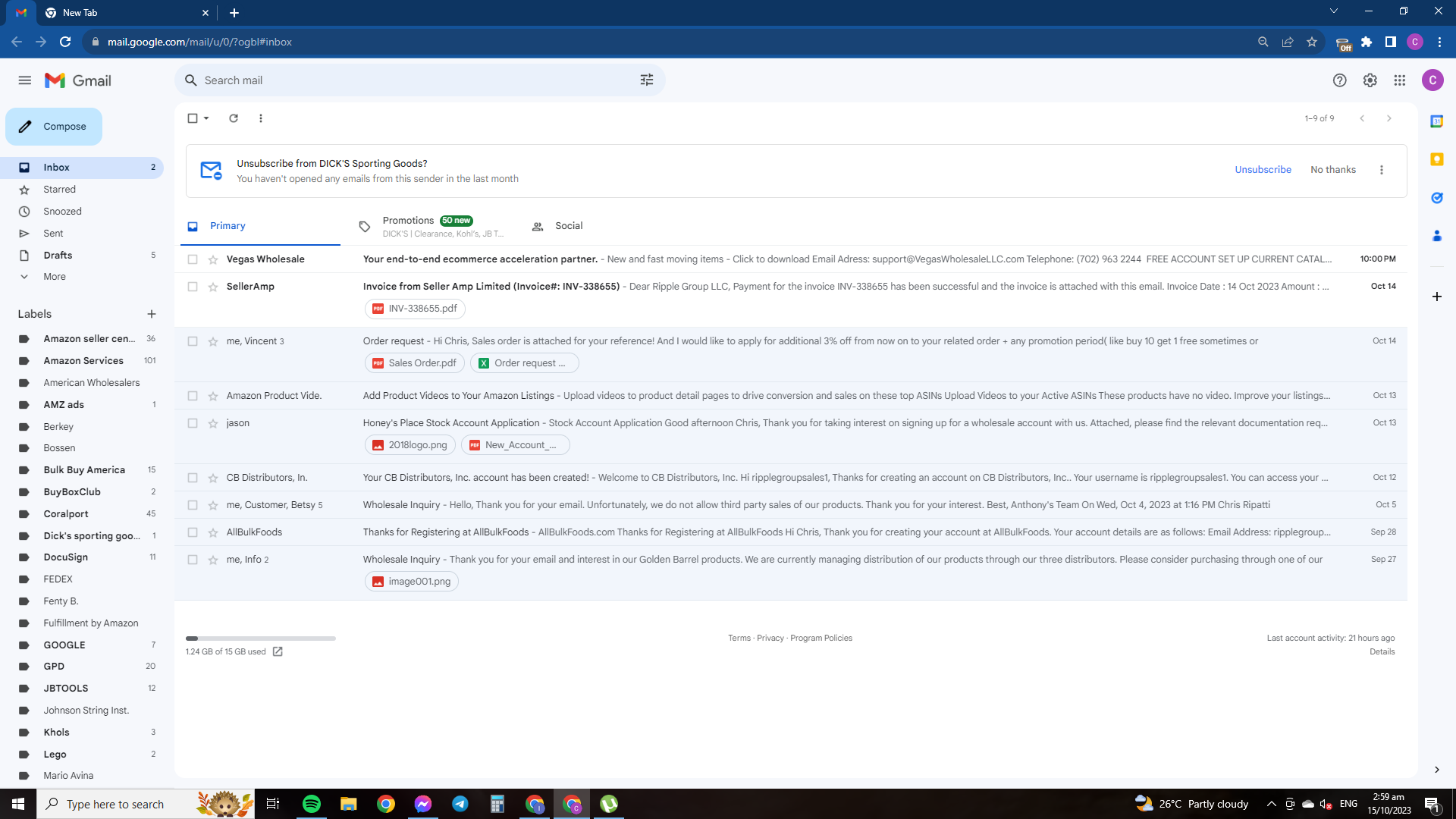
Task: Get add-ons plus icon
Action: click(x=1437, y=297)
